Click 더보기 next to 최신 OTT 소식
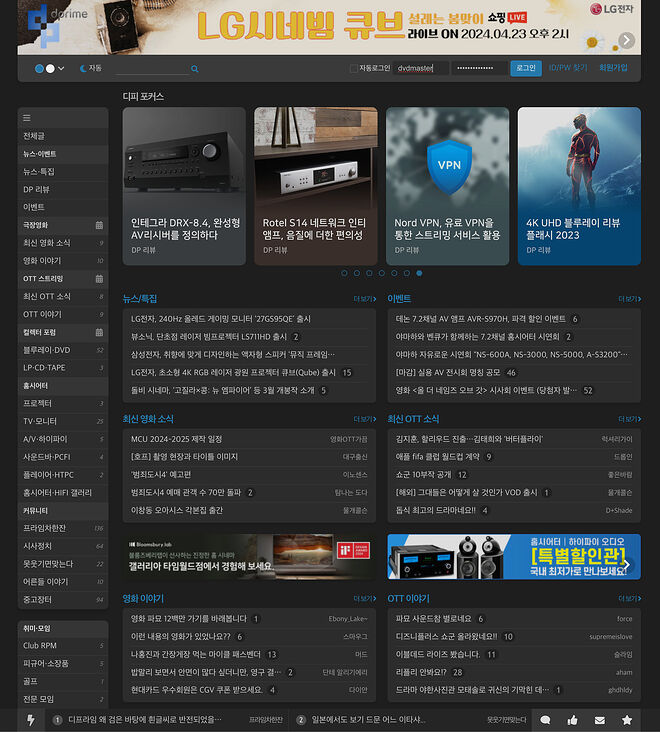The width and height of the screenshot is (660, 732). pyautogui.click(x=630, y=419)
